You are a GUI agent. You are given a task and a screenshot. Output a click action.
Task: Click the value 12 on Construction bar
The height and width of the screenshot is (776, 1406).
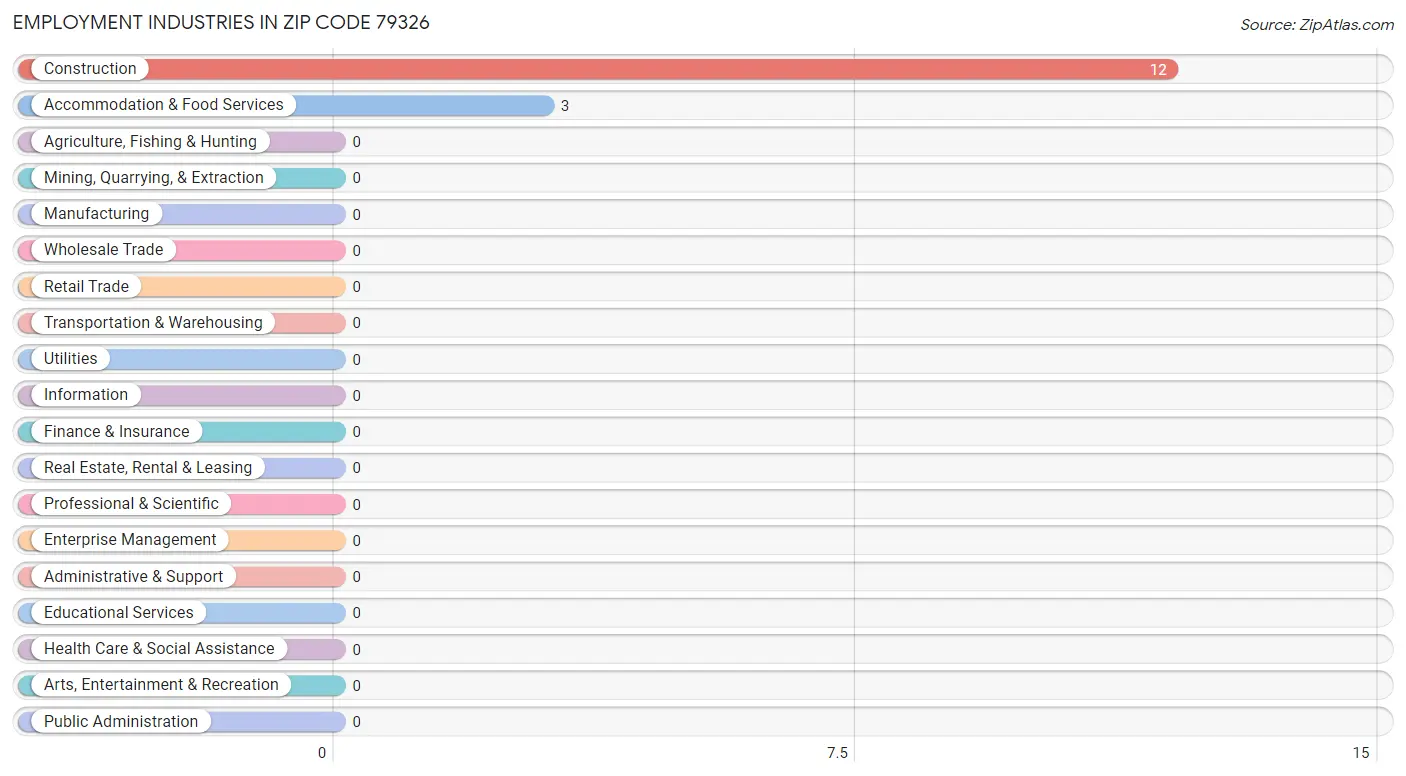[1158, 70]
